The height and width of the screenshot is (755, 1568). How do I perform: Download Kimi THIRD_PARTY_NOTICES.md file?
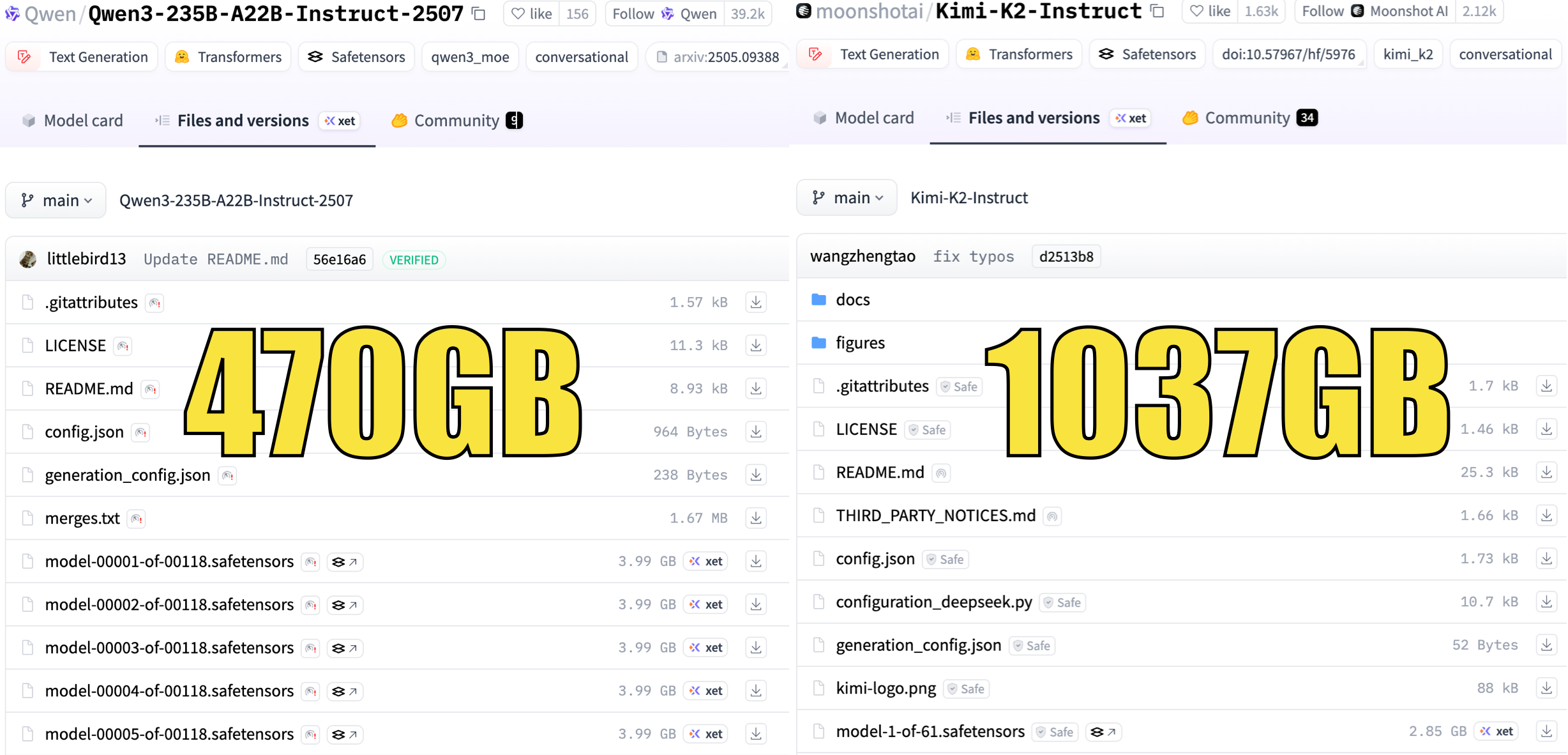coord(1546,515)
